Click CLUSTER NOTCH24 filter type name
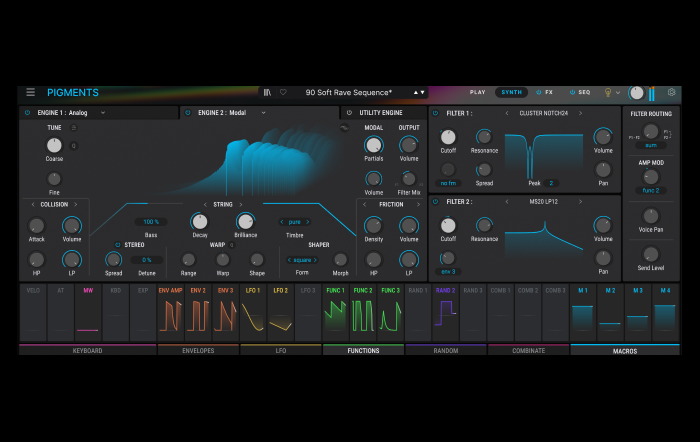This screenshot has width=700, height=442. tap(543, 113)
